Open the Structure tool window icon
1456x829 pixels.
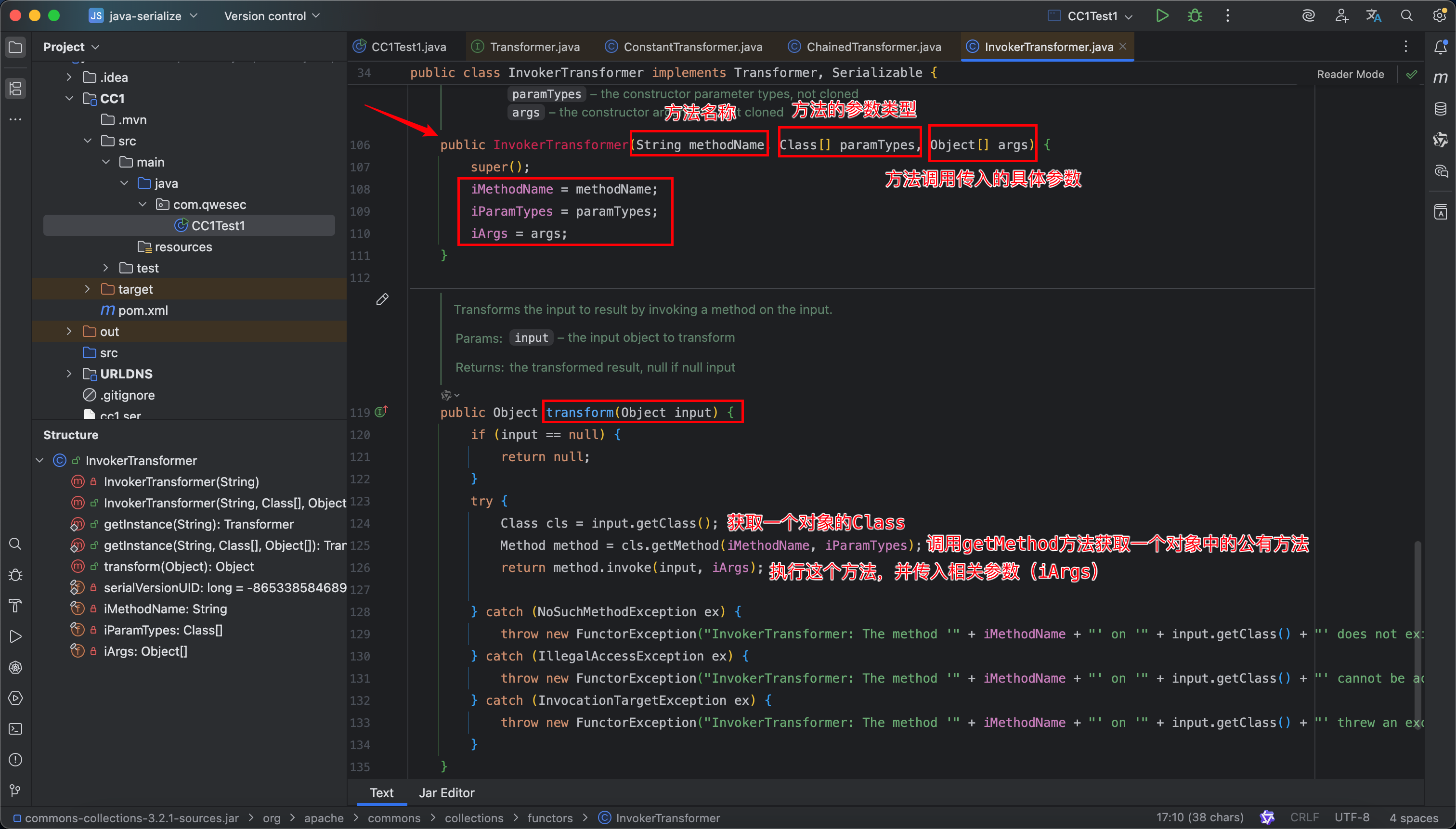(x=15, y=88)
